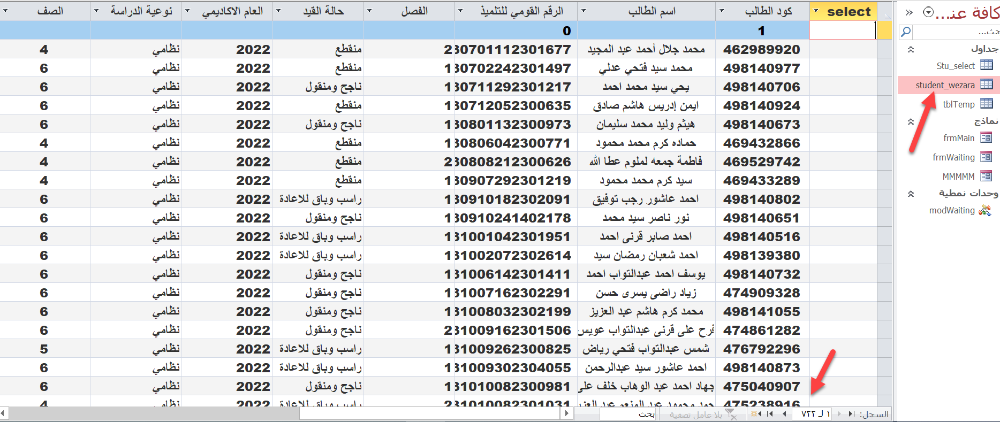Go to the next record
1000x422 pixels.
pyautogui.click(x=784, y=414)
